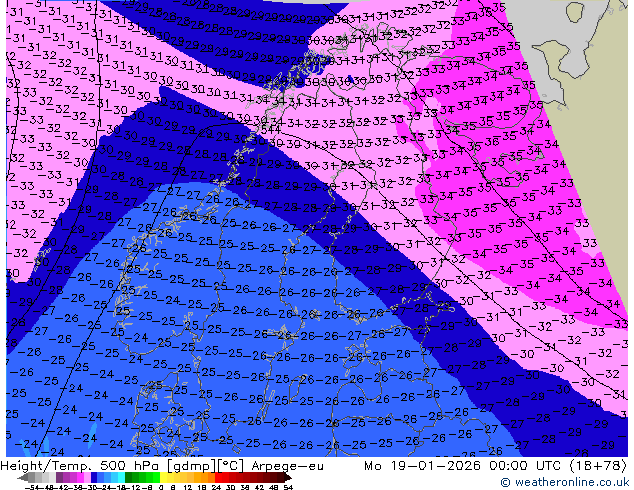Screen dimensions: 634x490
Task: Click the '[°C]' unit label in title
Action: click(231, 466)
